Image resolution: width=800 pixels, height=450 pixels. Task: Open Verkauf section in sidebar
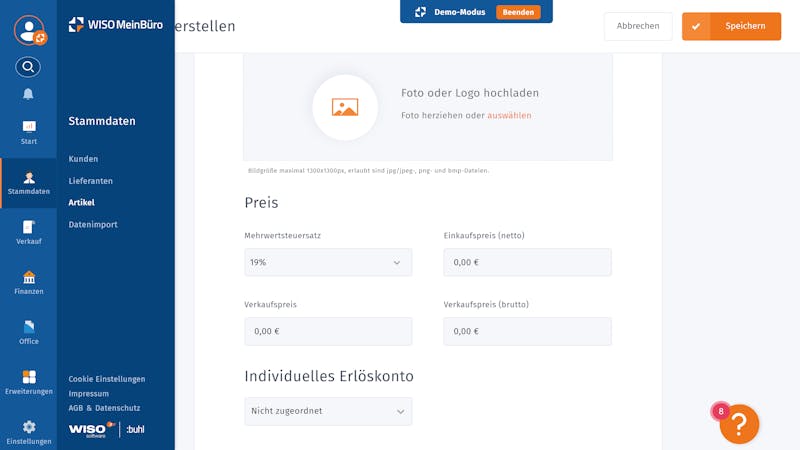29,233
